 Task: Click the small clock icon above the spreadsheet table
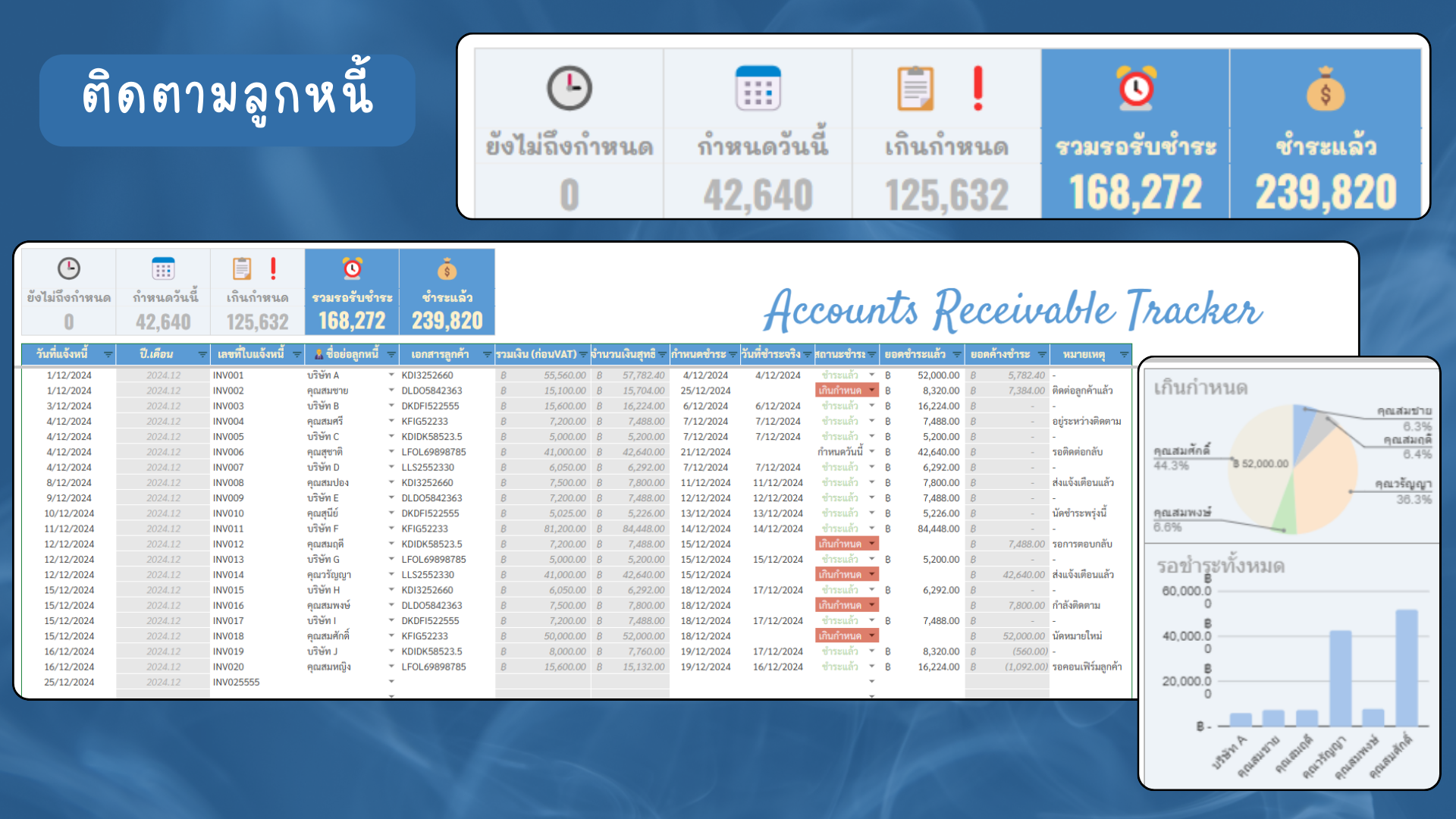click(x=69, y=268)
